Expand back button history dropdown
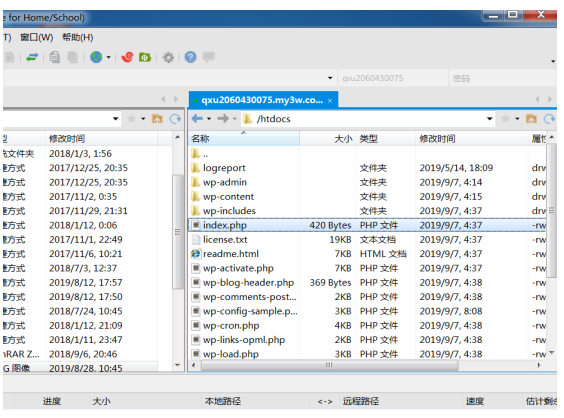The width and height of the screenshot is (564, 418). [x=209, y=118]
